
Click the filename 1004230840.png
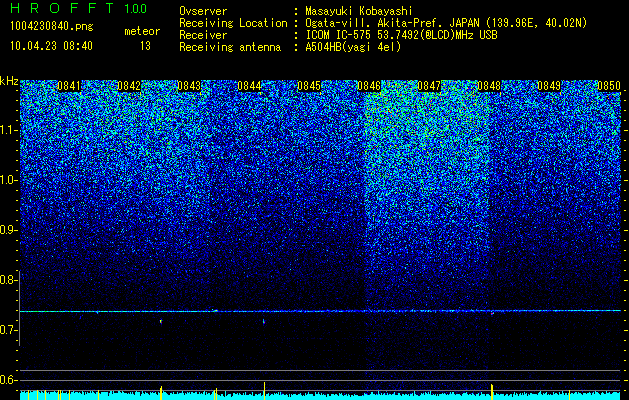coord(51,26)
